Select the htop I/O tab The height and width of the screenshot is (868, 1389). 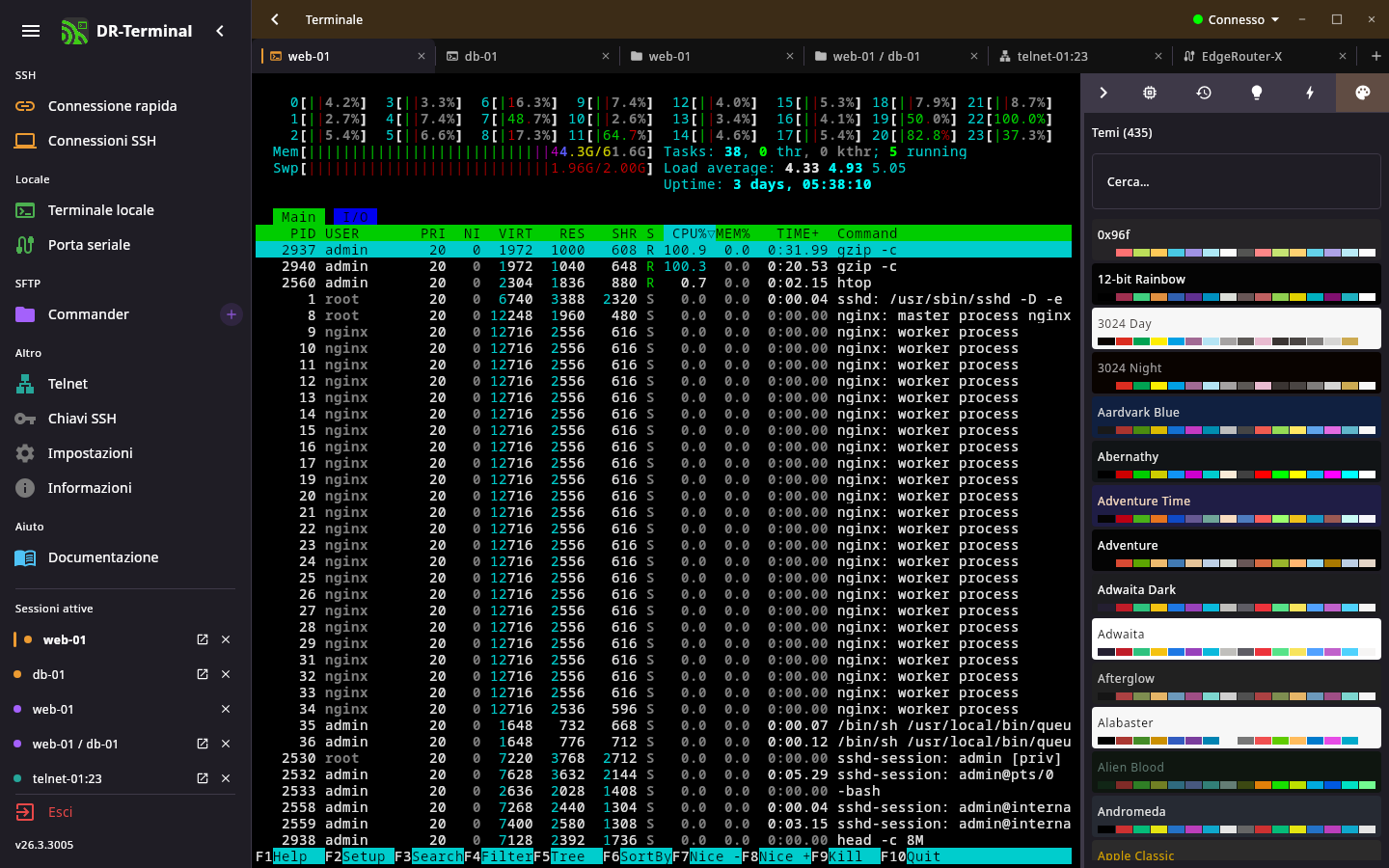point(355,217)
